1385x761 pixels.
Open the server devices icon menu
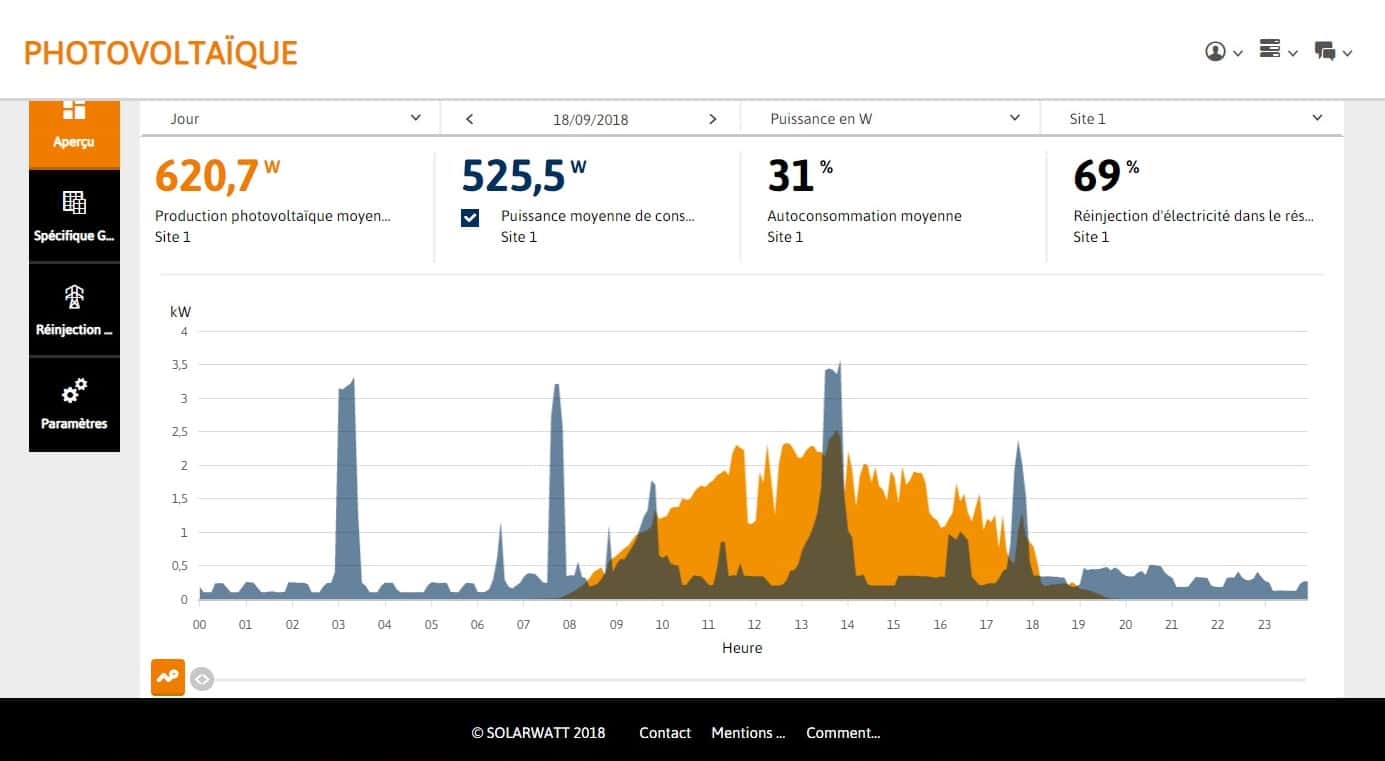(1270, 50)
